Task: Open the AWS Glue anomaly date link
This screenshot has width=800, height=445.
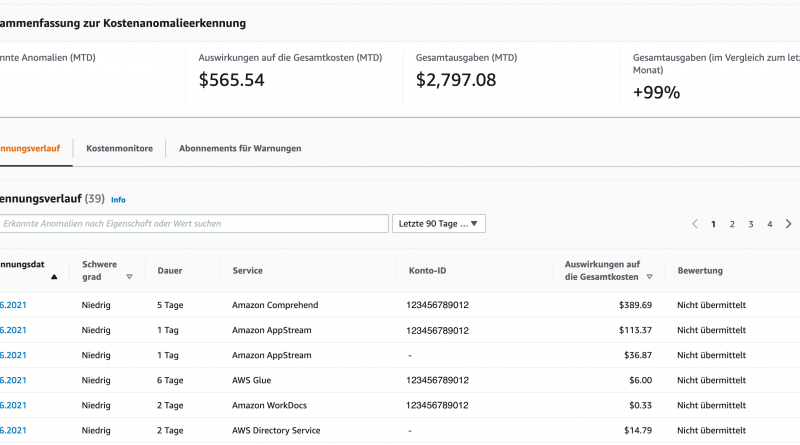Action: click(x=13, y=380)
